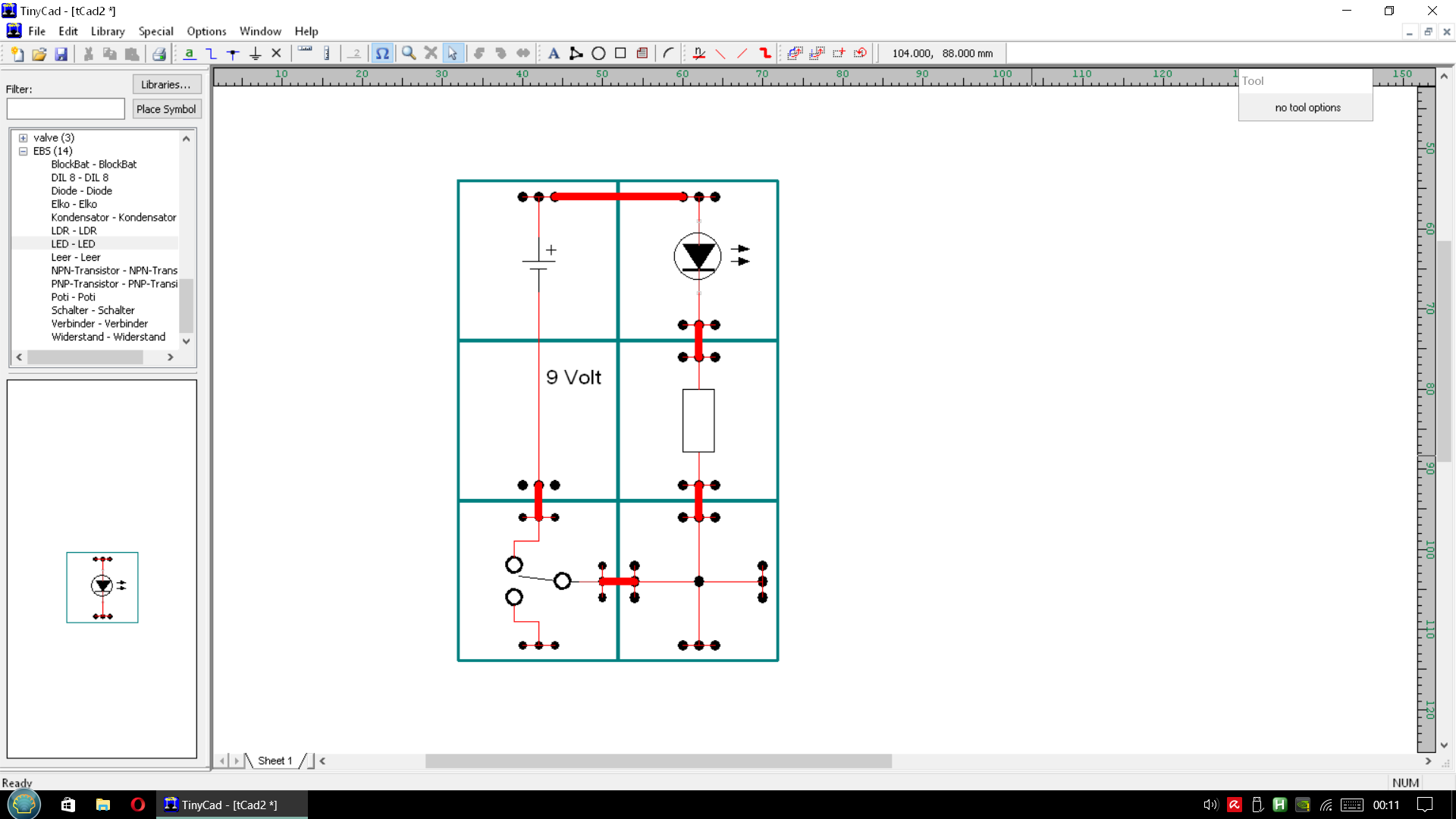Viewport: 1456px width, 819px height.
Task: Open the Window menu
Action: tap(260, 31)
